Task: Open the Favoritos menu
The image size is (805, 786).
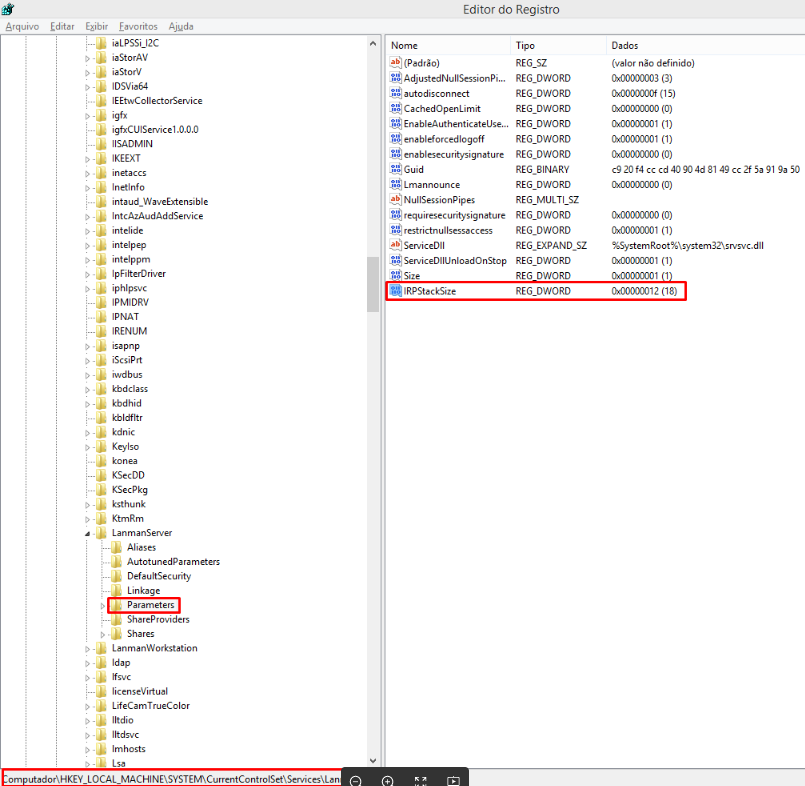Action: [x=138, y=26]
